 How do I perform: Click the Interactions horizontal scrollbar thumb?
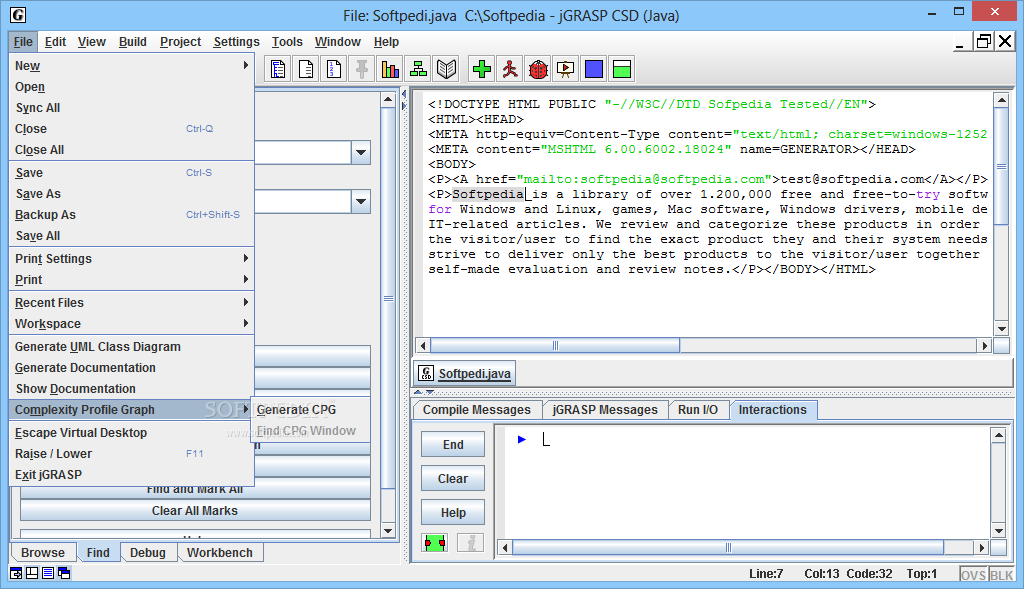click(x=728, y=547)
